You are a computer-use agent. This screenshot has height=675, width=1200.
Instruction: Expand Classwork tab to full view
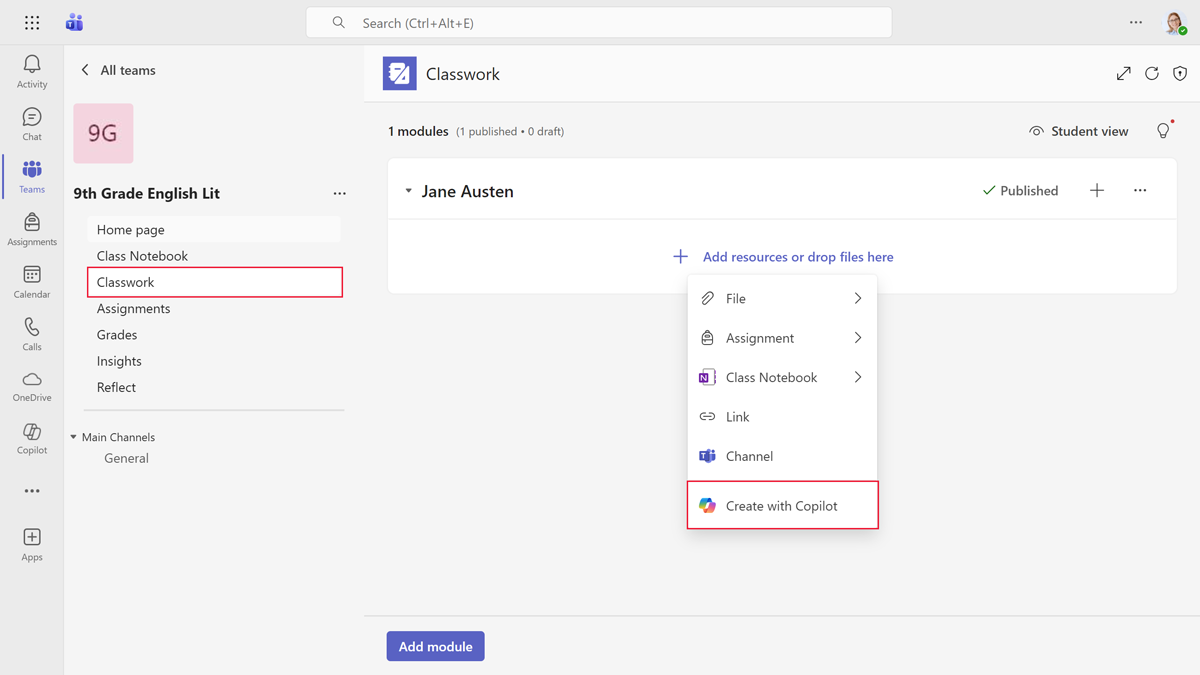click(1124, 74)
